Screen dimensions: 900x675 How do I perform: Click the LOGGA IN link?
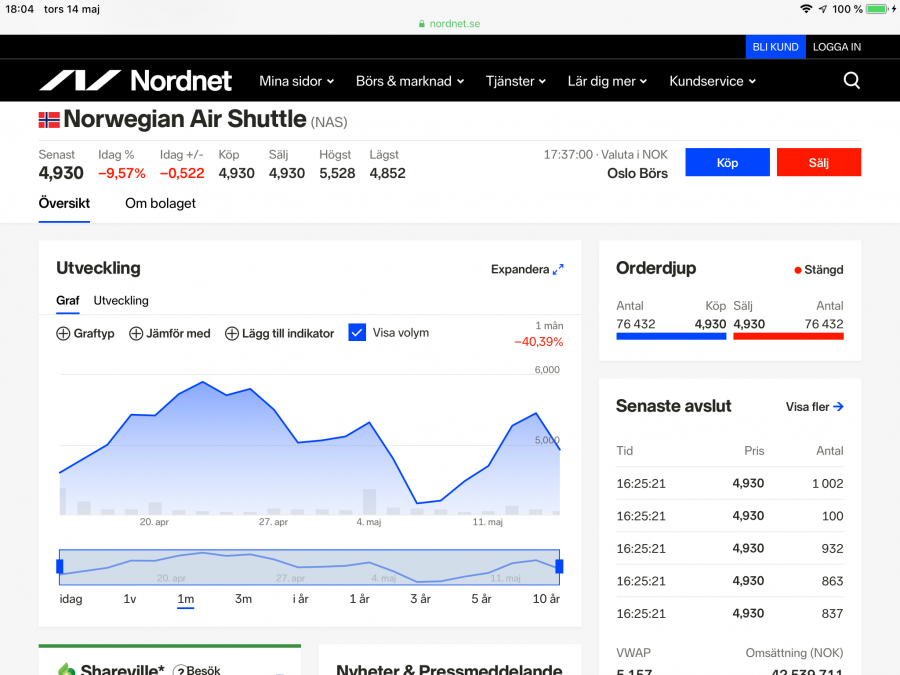click(837, 47)
